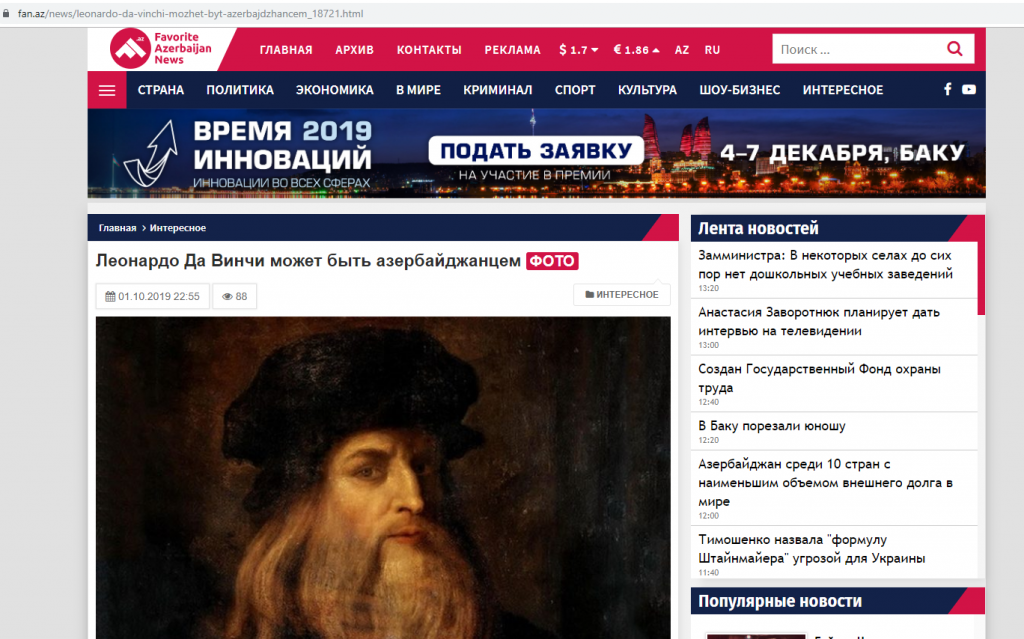Go to ГЛАВНАЯ menu item
Screen dimensions: 1024x639
[286, 50]
